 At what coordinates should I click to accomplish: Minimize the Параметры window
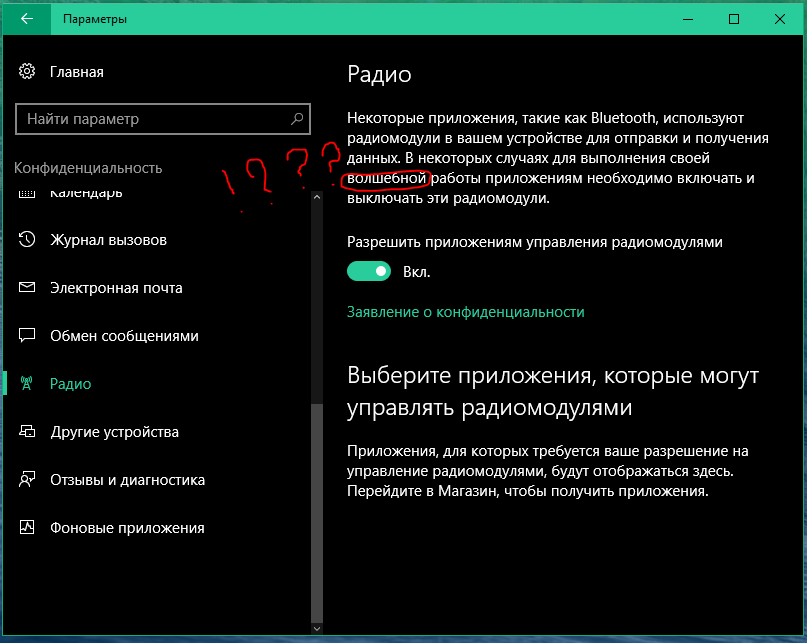point(688,19)
